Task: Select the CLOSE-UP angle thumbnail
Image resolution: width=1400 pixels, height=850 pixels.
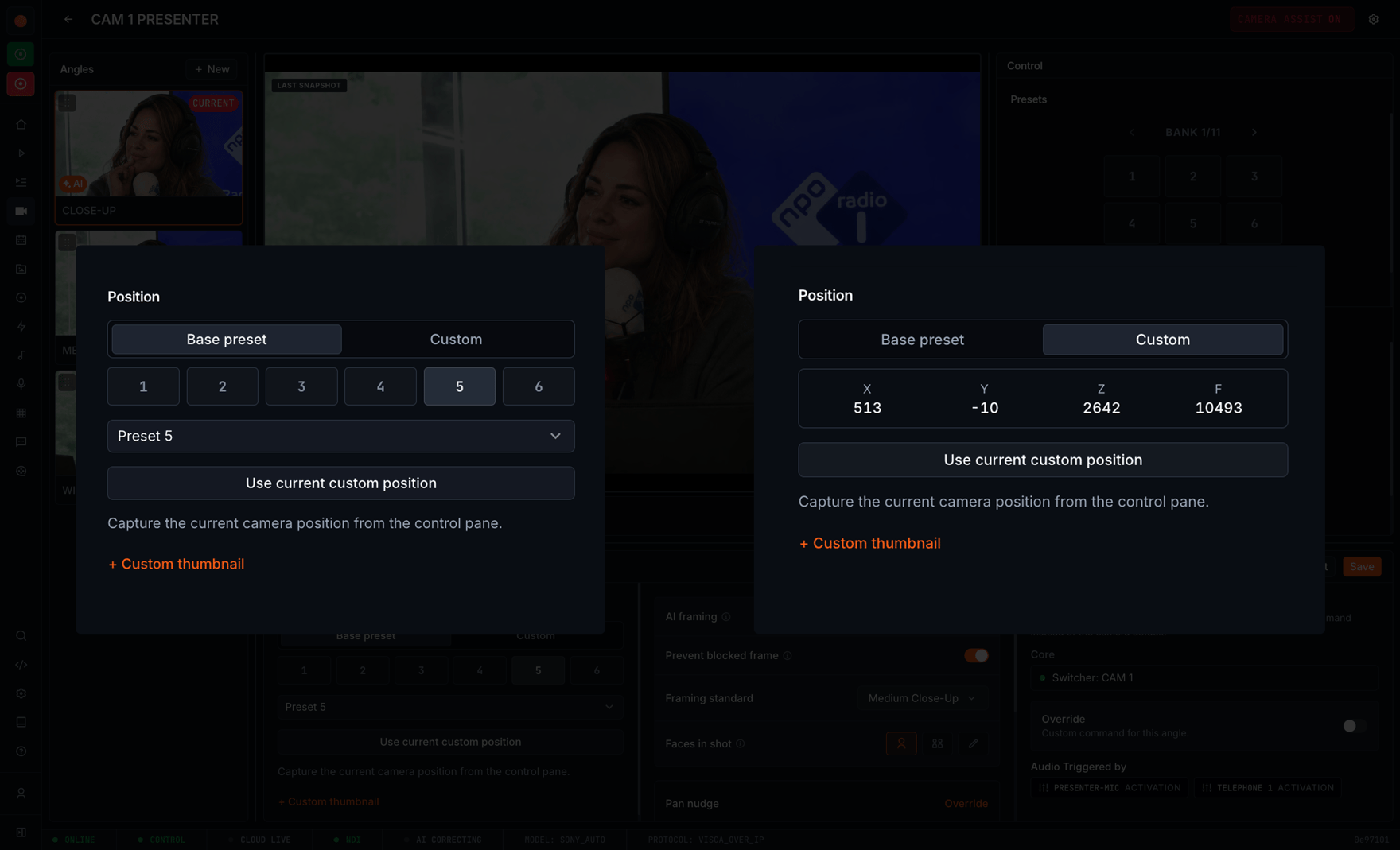Action: pyautogui.click(x=149, y=157)
